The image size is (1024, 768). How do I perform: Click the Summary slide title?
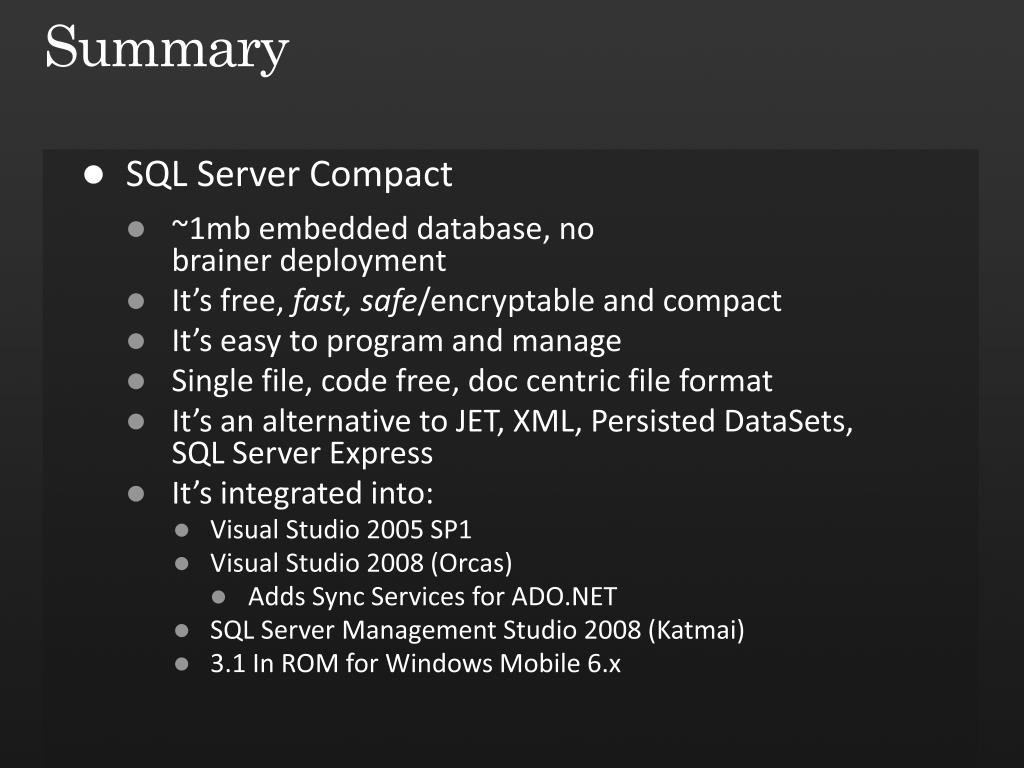pos(167,48)
